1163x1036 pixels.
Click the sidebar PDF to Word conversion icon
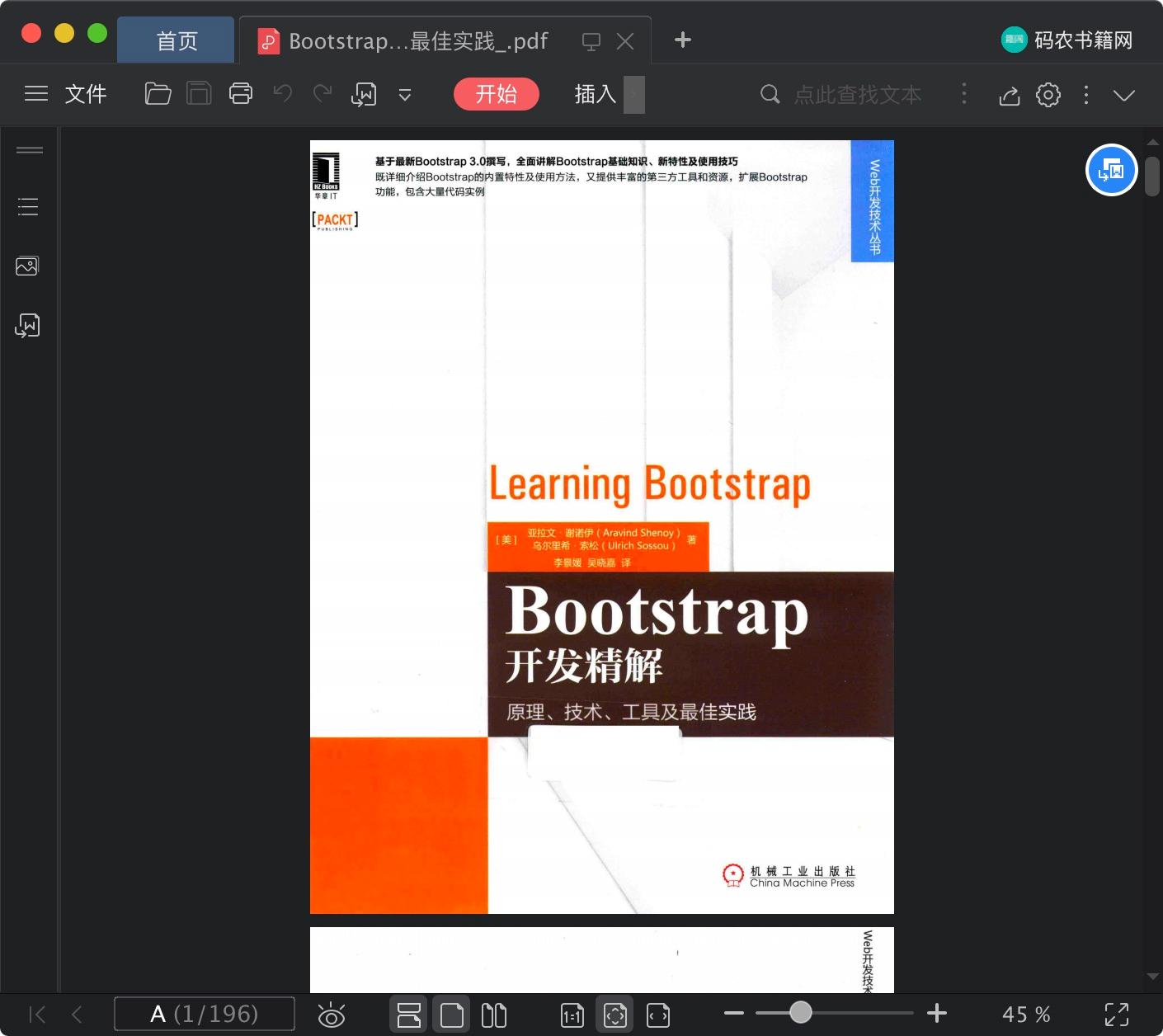27,326
